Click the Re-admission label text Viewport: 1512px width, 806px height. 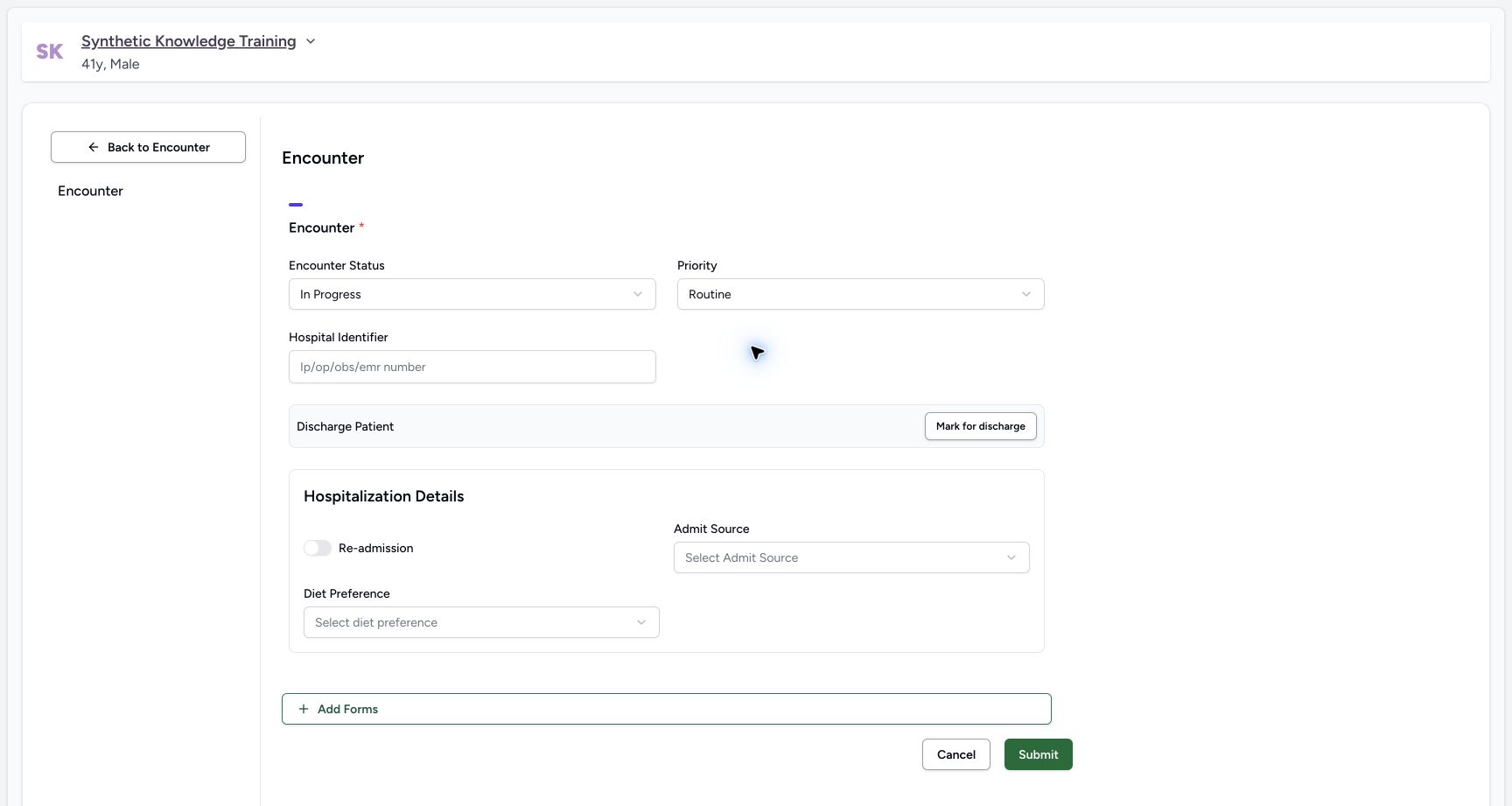point(376,548)
